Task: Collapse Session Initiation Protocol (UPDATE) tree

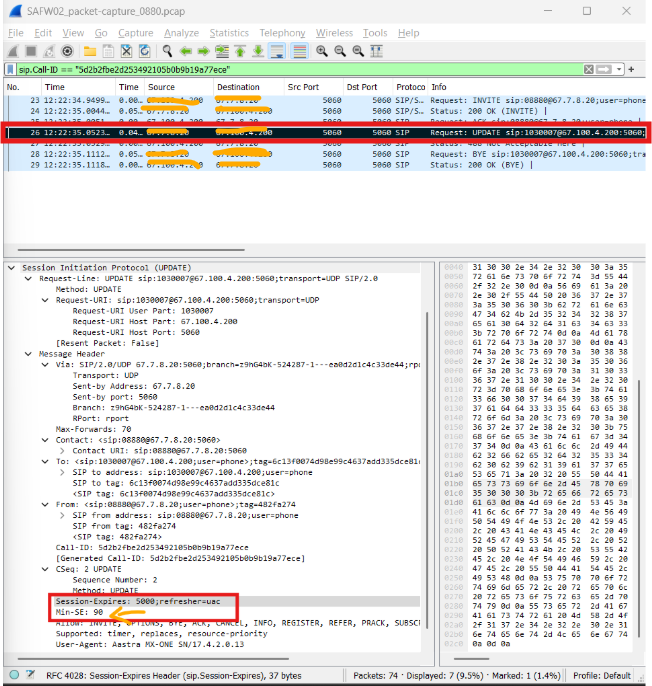Action: 12,268
